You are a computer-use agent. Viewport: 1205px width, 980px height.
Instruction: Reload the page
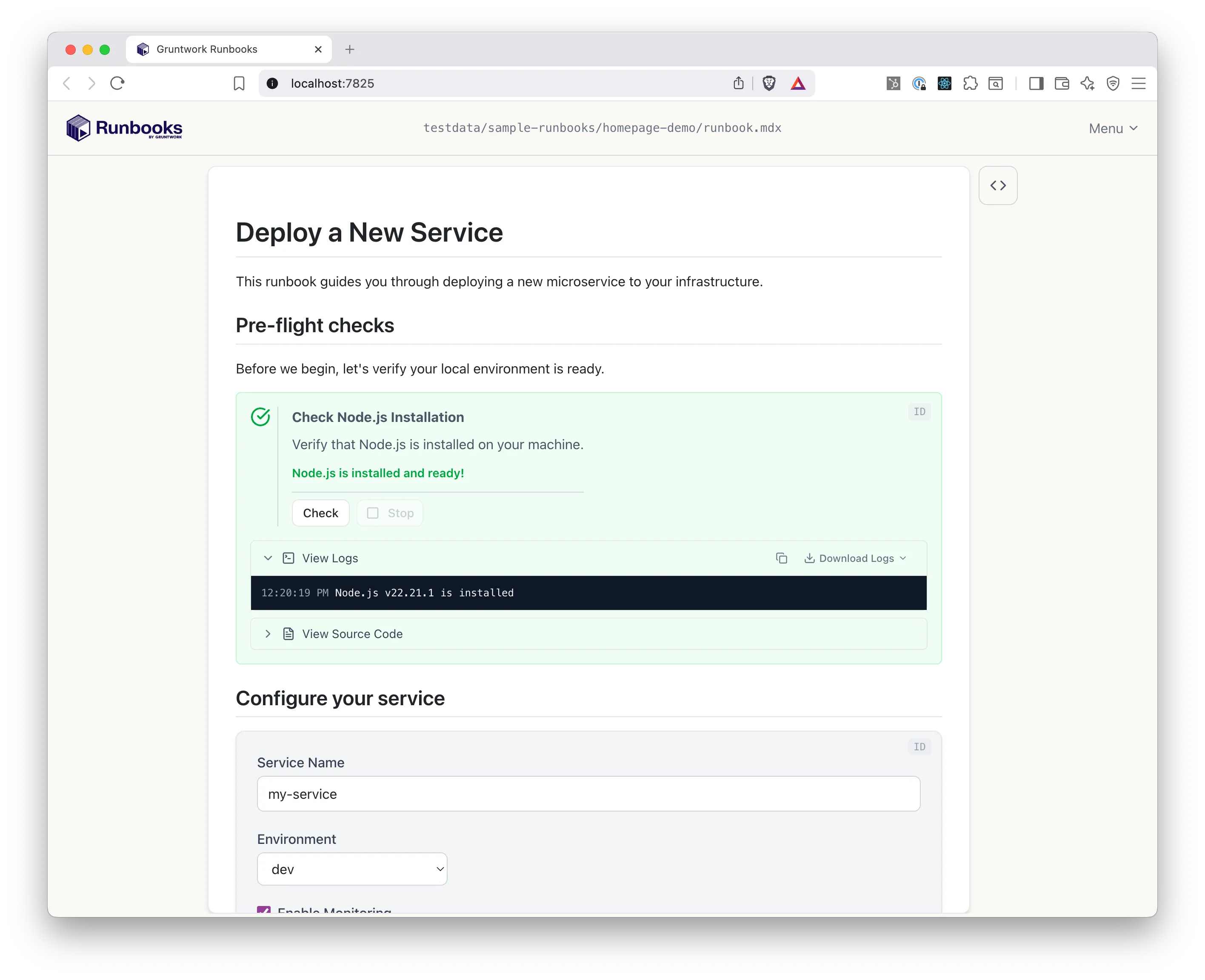pyautogui.click(x=117, y=83)
